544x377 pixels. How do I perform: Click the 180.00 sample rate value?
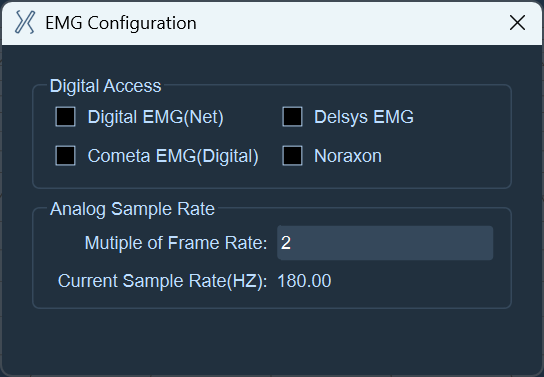304,281
